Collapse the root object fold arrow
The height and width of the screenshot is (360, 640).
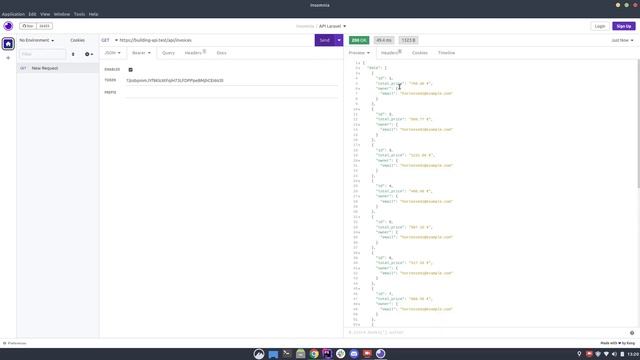(x=359, y=63)
